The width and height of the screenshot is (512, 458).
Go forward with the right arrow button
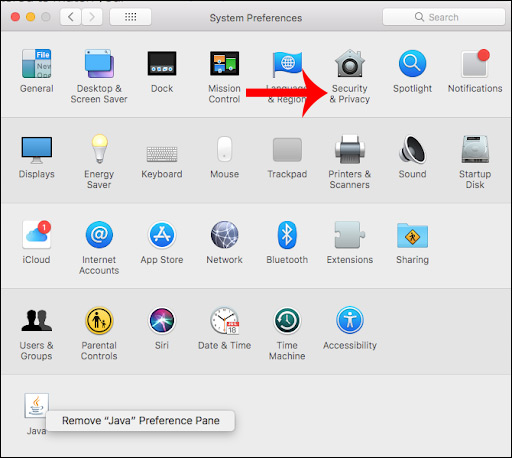coord(92,17)
